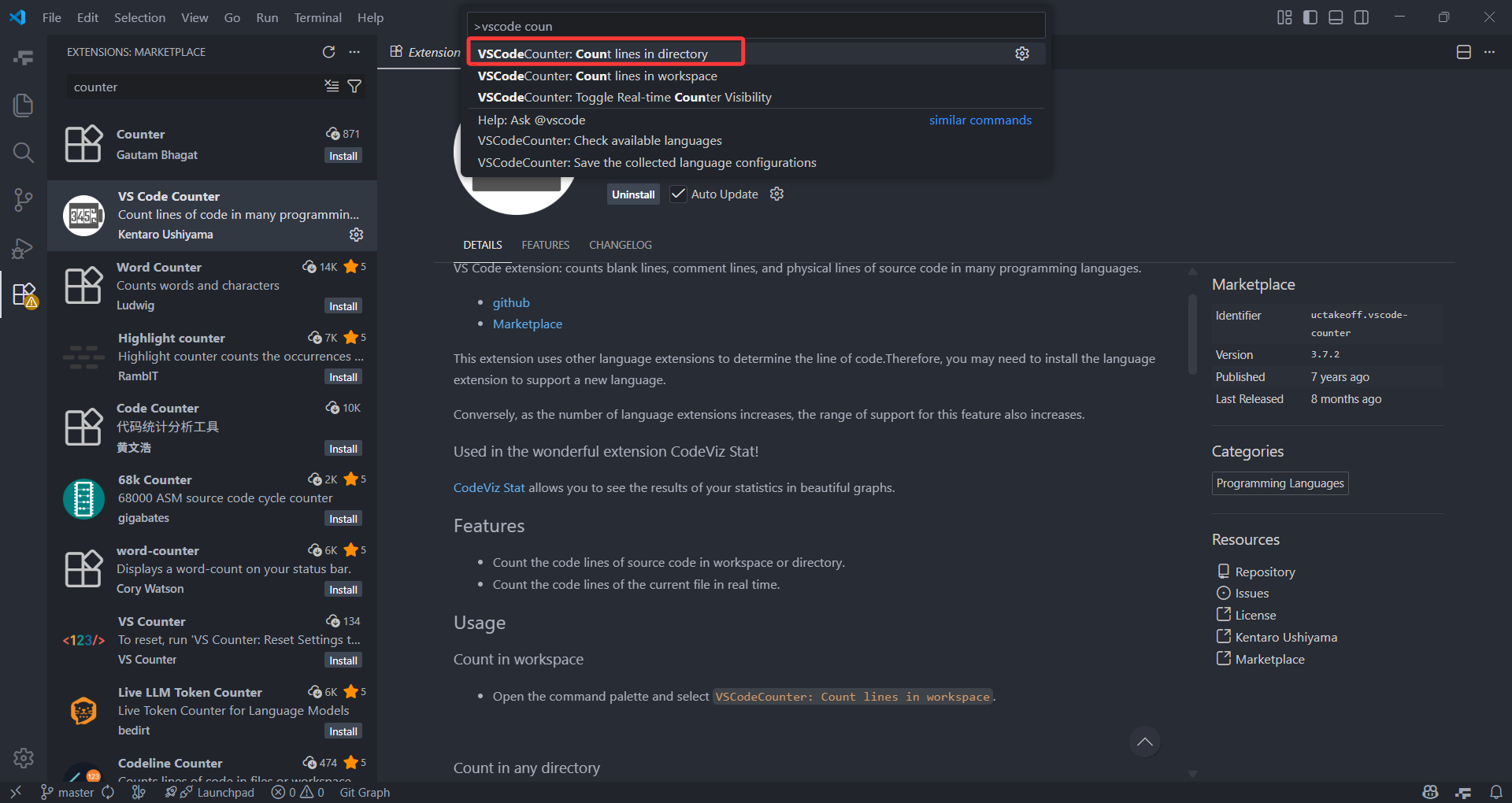Screen dimensions: 1512x803
Task: Choose Help: Ask @vscode entry
Action: 756,120
